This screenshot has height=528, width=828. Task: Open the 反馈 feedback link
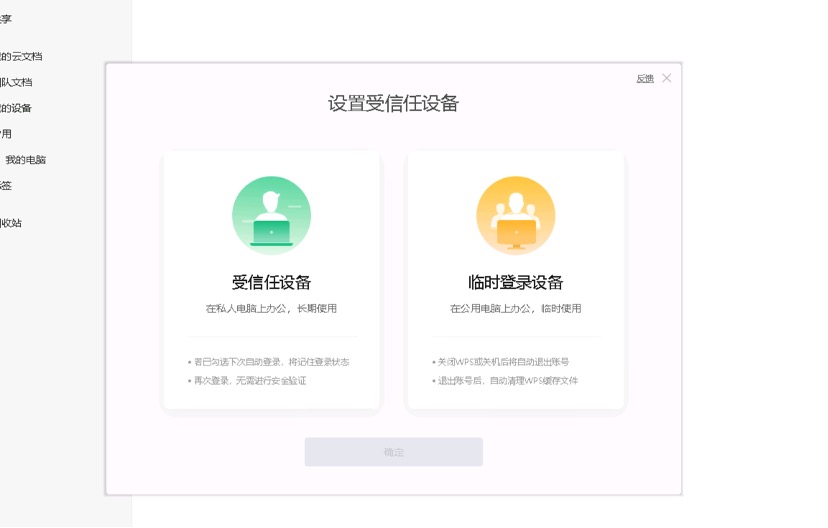[645, 79]
